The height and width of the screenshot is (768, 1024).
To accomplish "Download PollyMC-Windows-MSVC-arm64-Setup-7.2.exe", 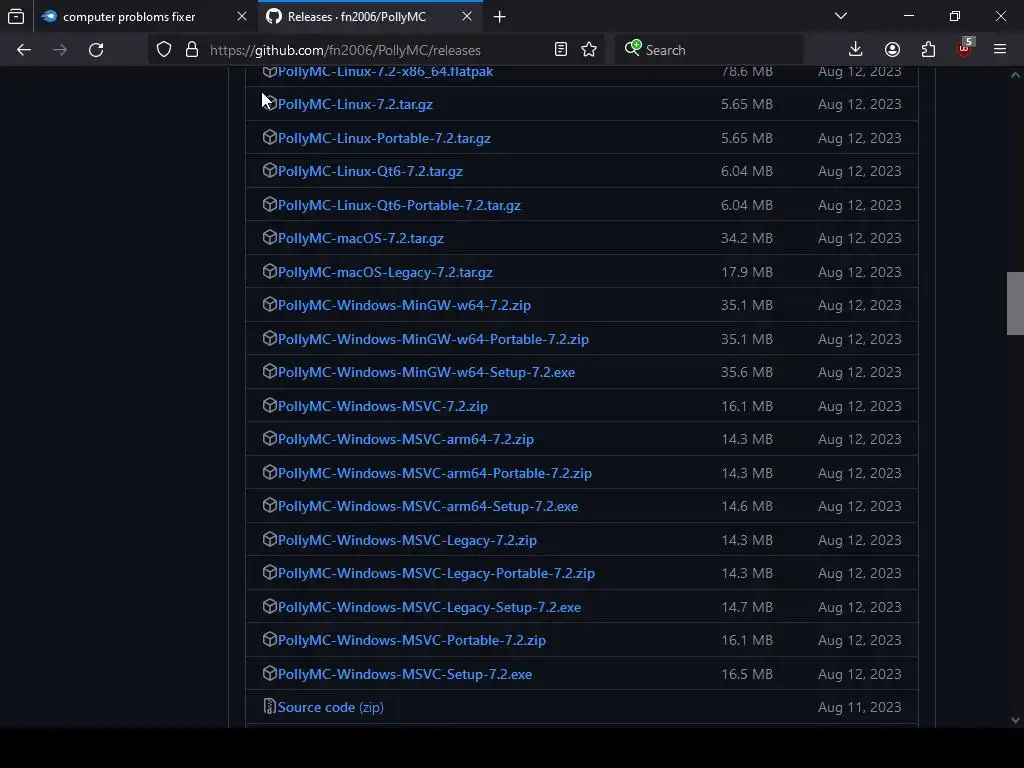I will coord(427,506).
